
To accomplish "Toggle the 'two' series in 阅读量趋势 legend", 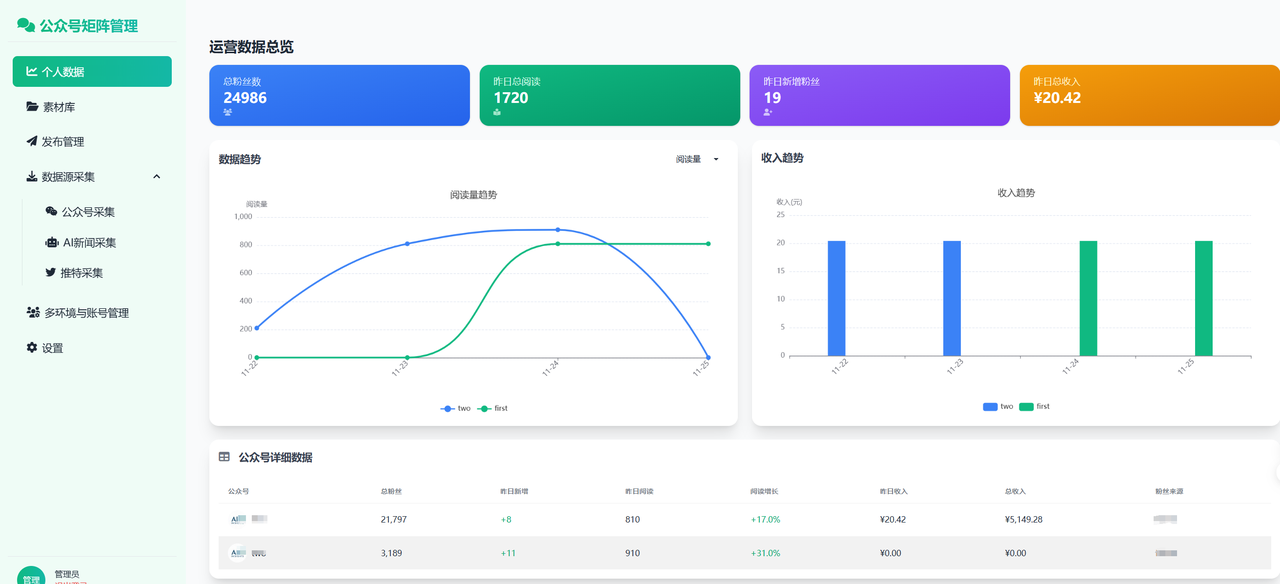I will tap(456, 408).
